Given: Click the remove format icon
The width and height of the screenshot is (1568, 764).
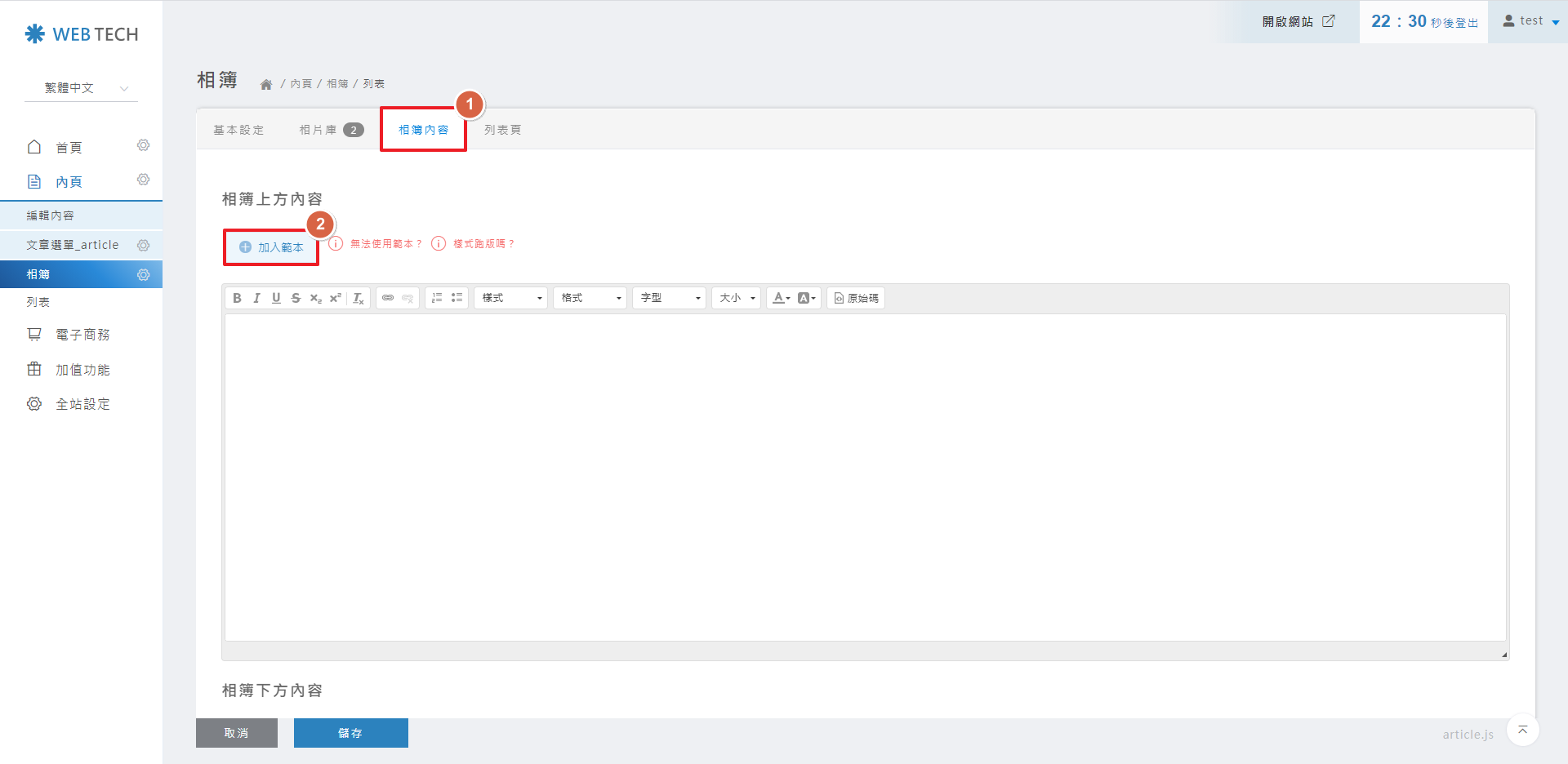Looking at the screenshot, I should (x=359, y=298).
